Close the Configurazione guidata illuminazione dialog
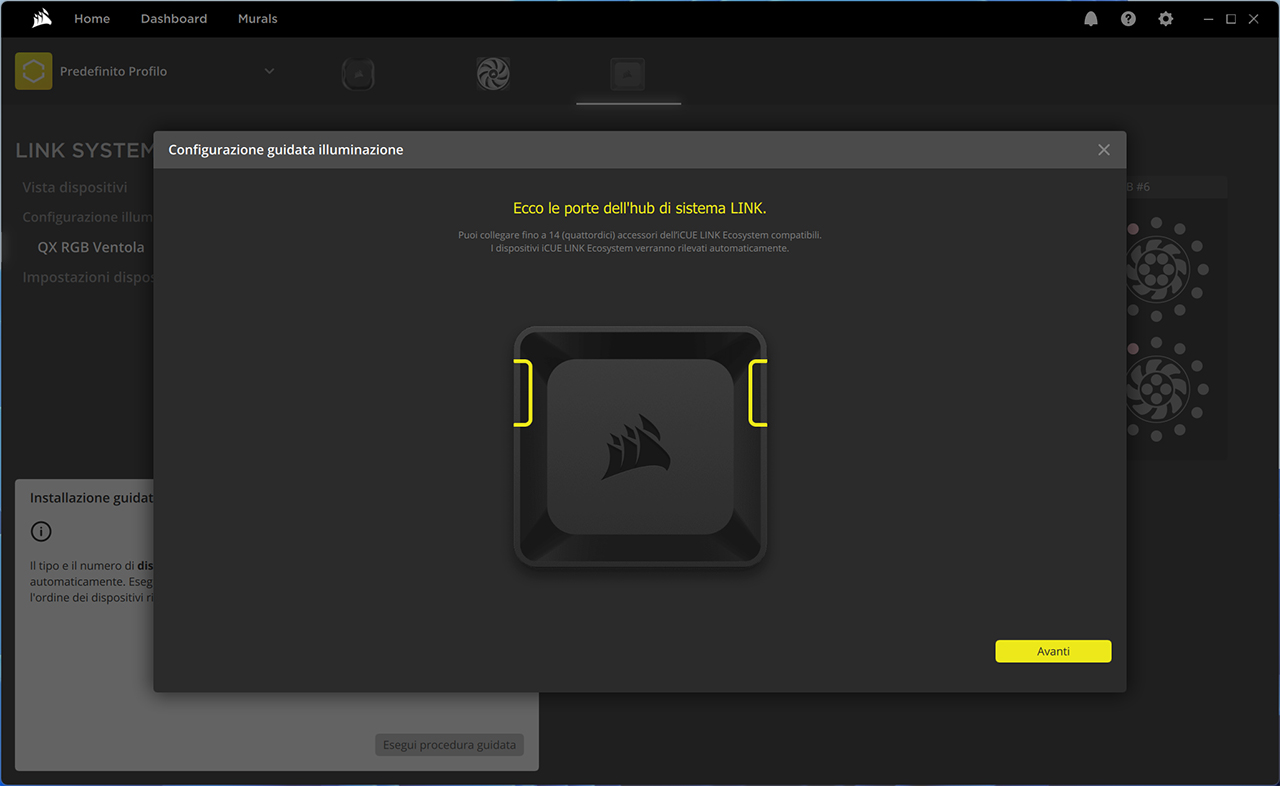The image size is (1280, 786). [x=1104, y=150]
